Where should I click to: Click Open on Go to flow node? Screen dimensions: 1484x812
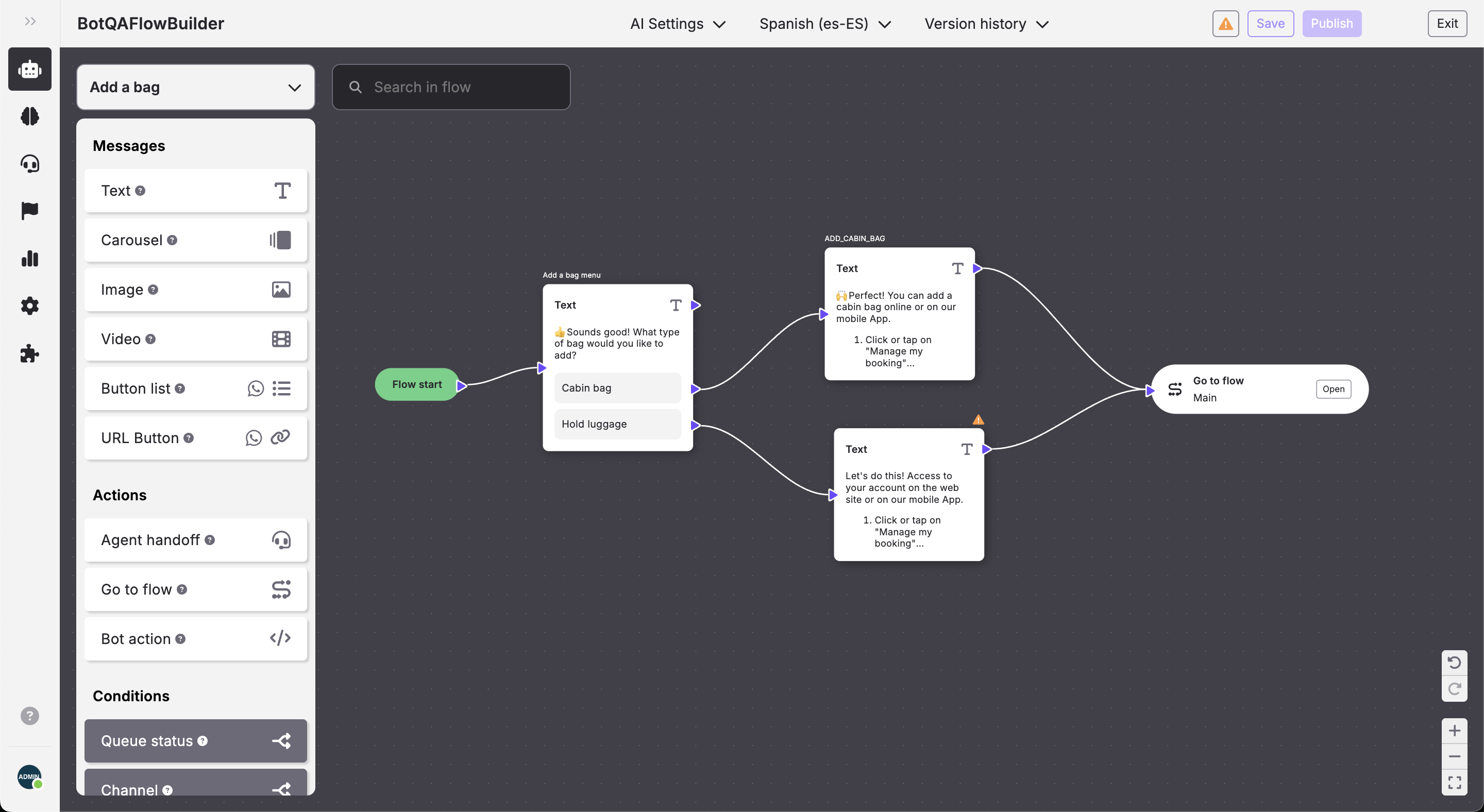(1333, 388)
